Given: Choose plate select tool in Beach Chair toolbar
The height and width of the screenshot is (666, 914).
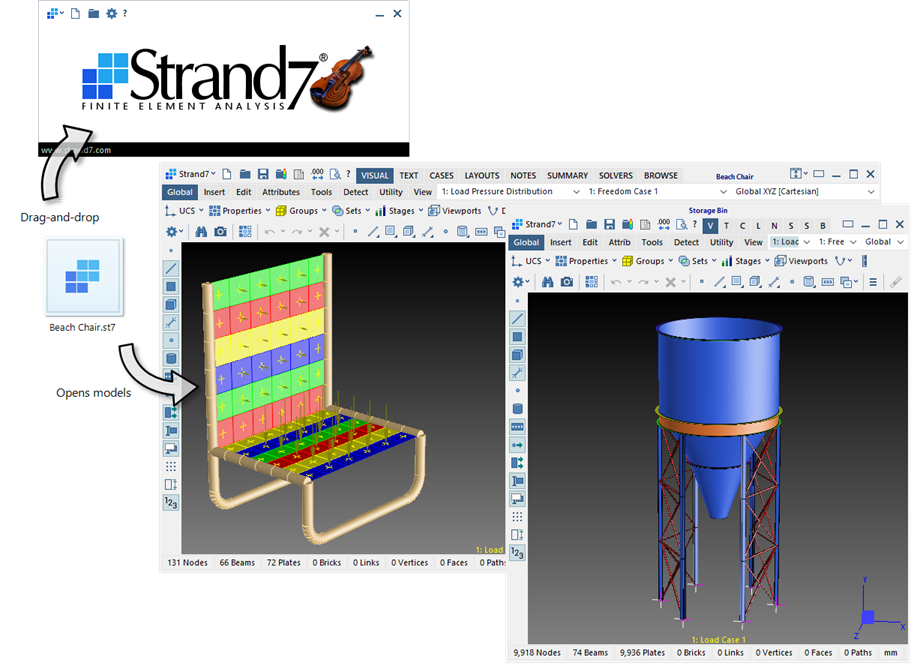Looking at the screenshot, I should coord(391,232).
